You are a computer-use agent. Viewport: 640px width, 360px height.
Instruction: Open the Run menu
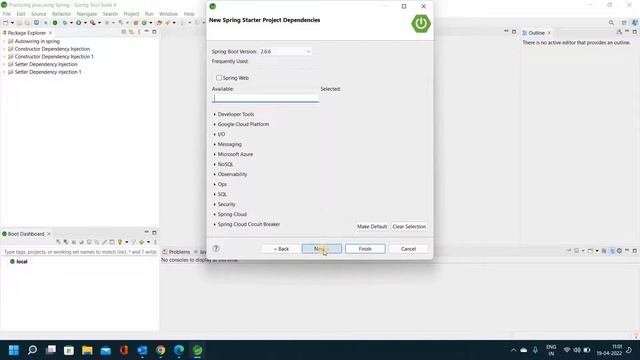coord(149,14)
